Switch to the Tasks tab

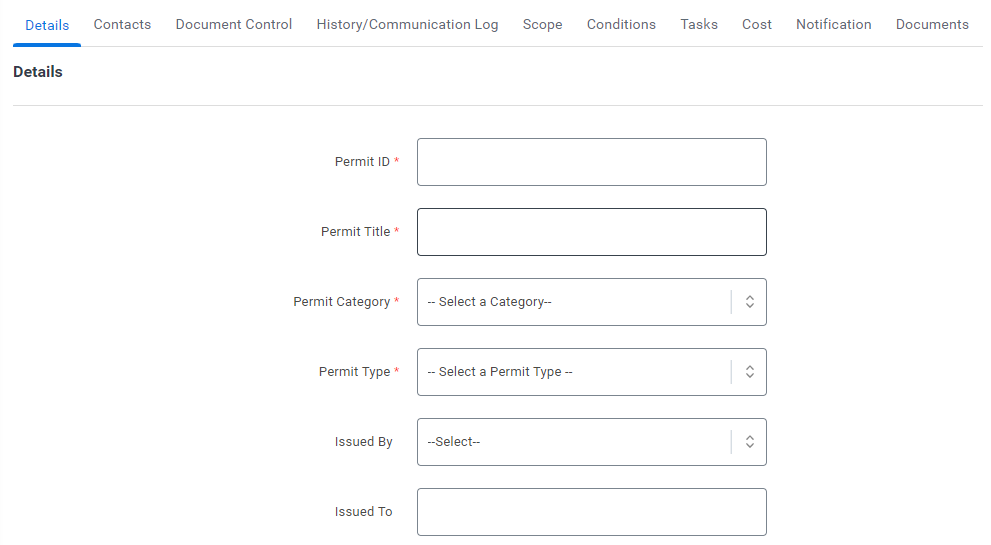point(699,25)
